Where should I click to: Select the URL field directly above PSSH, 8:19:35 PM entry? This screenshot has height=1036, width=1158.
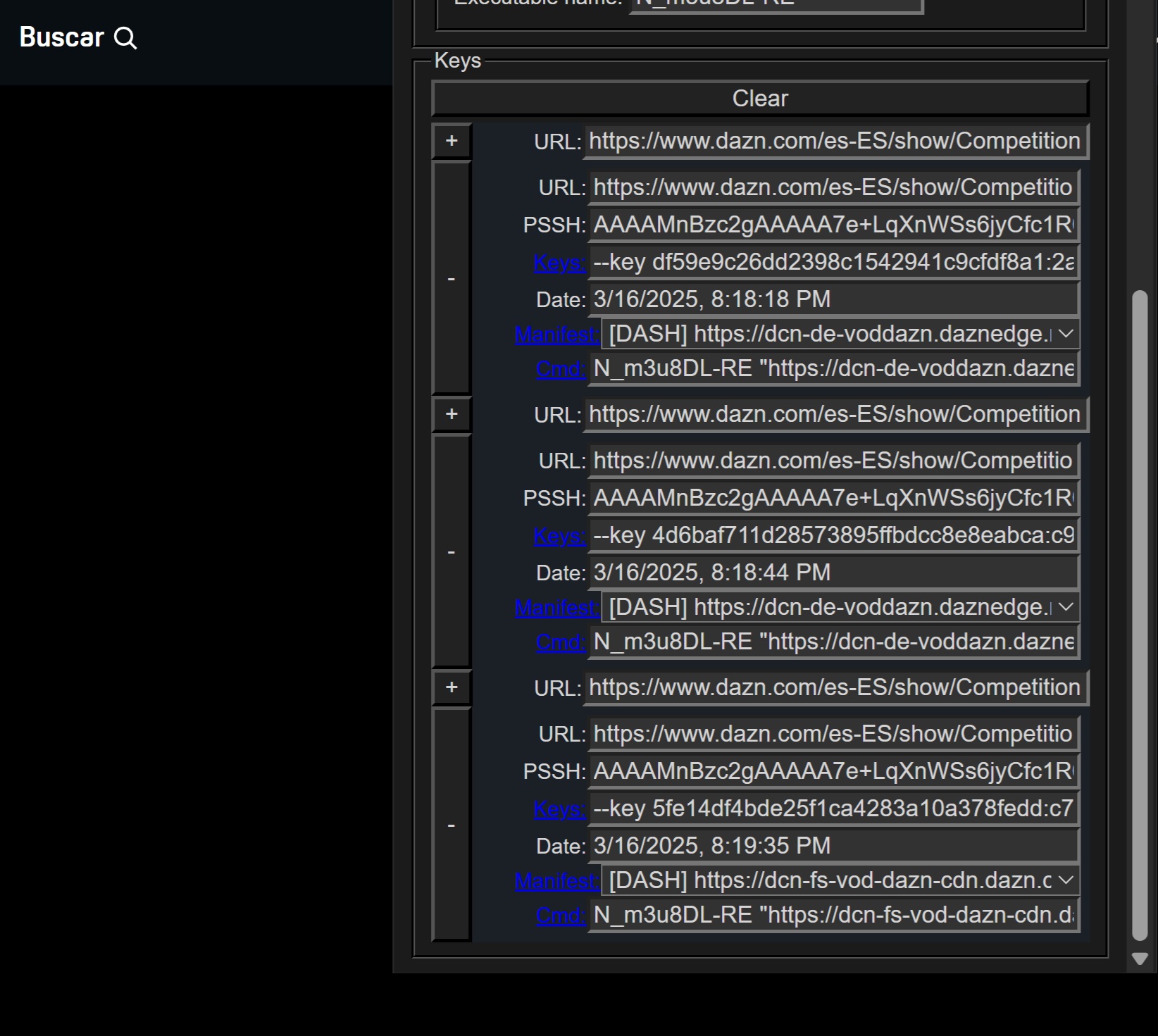[x=834, y=734]
